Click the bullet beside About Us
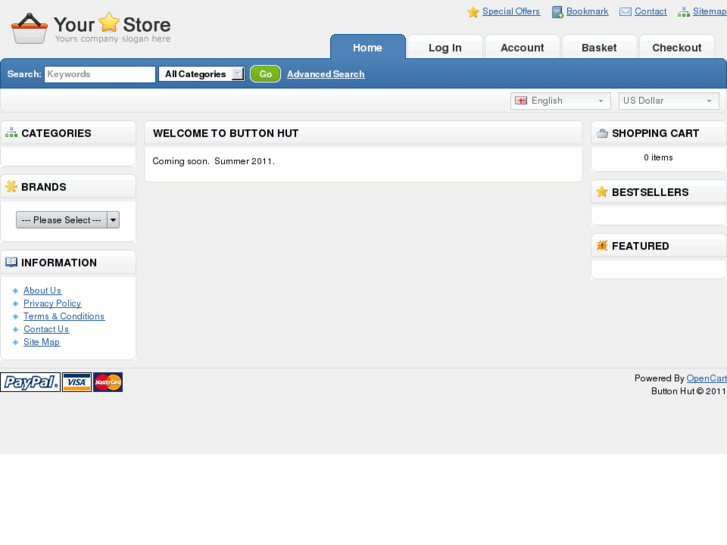 (15, 291)
